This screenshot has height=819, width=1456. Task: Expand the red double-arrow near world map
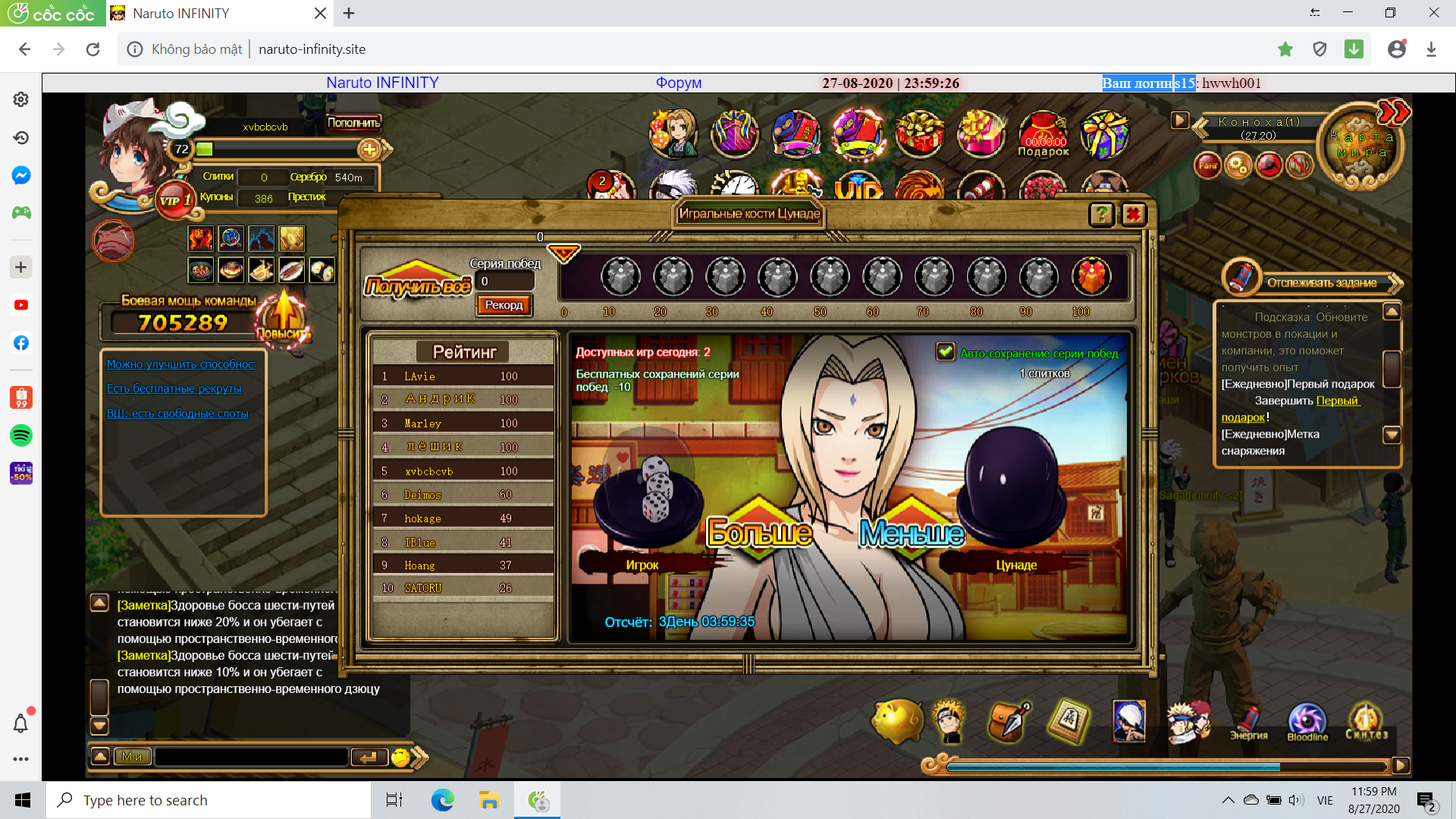click(x=1394, y=112)
